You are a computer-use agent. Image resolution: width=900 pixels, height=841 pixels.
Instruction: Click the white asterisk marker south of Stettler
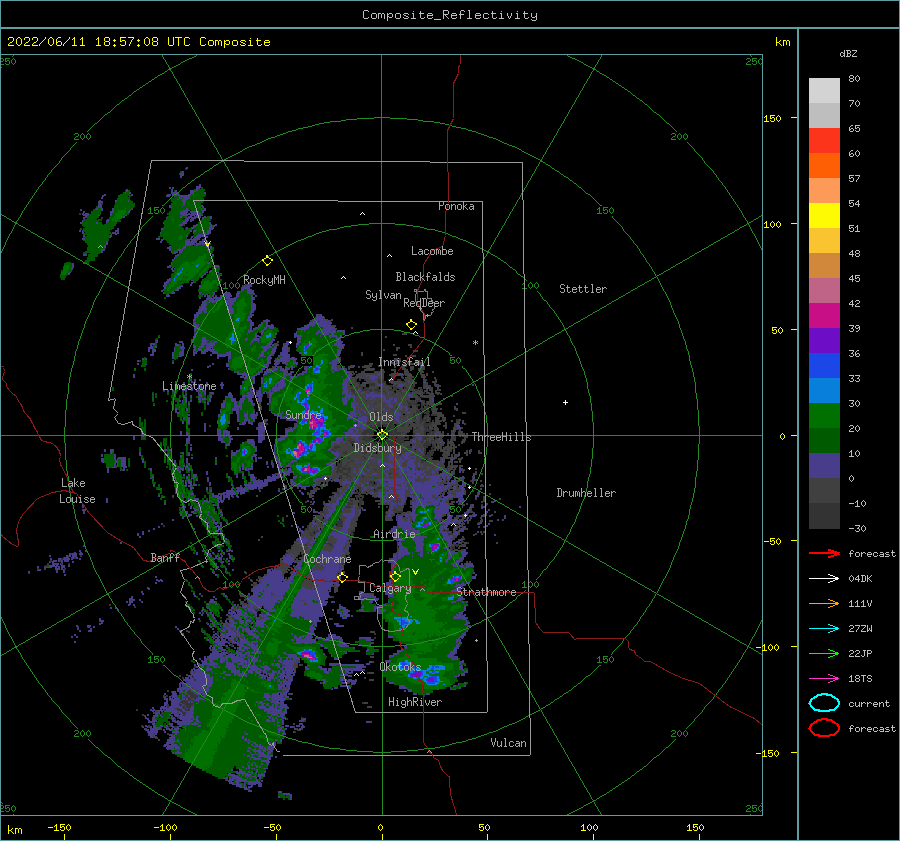[x=475, y=343]
